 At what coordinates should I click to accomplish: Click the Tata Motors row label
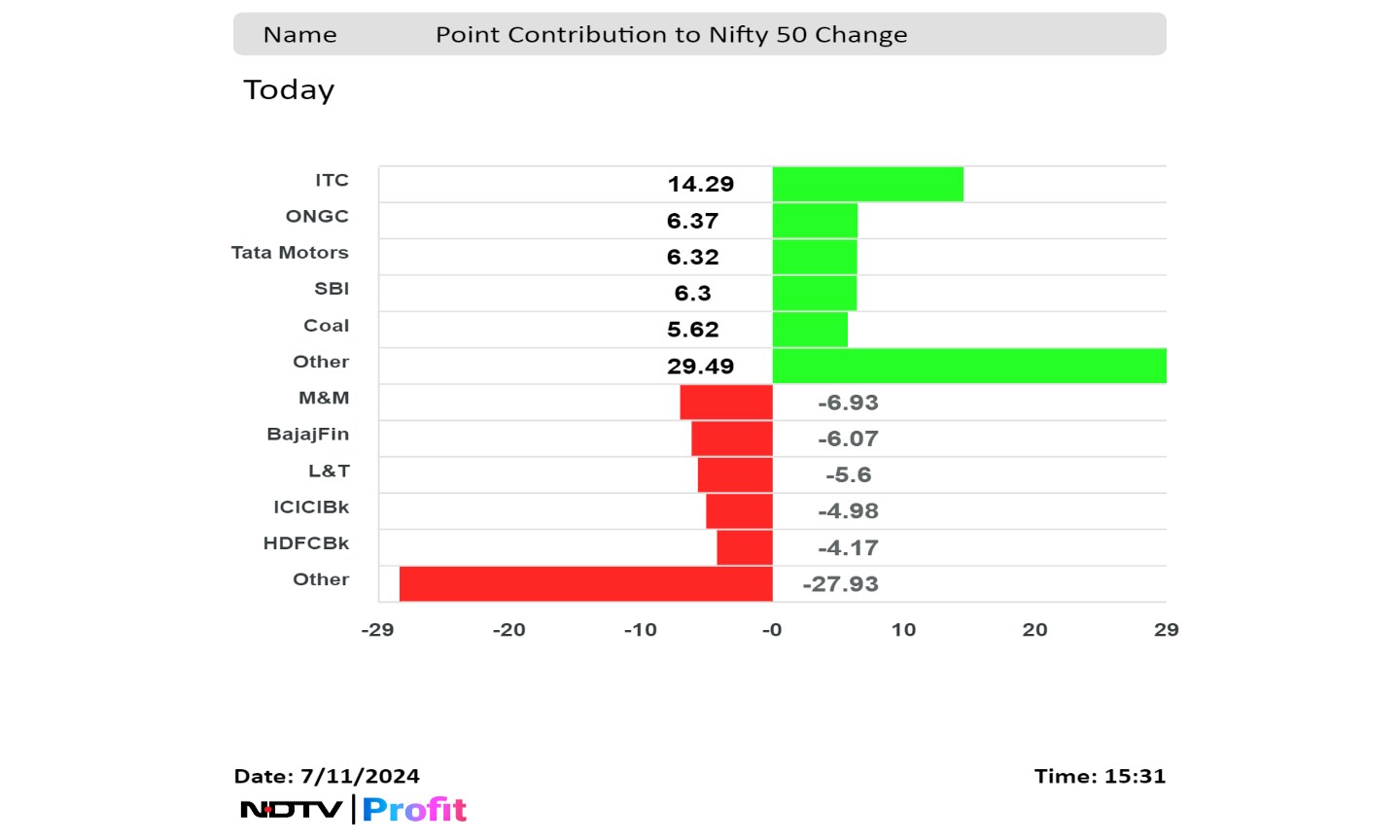(290, 253)
